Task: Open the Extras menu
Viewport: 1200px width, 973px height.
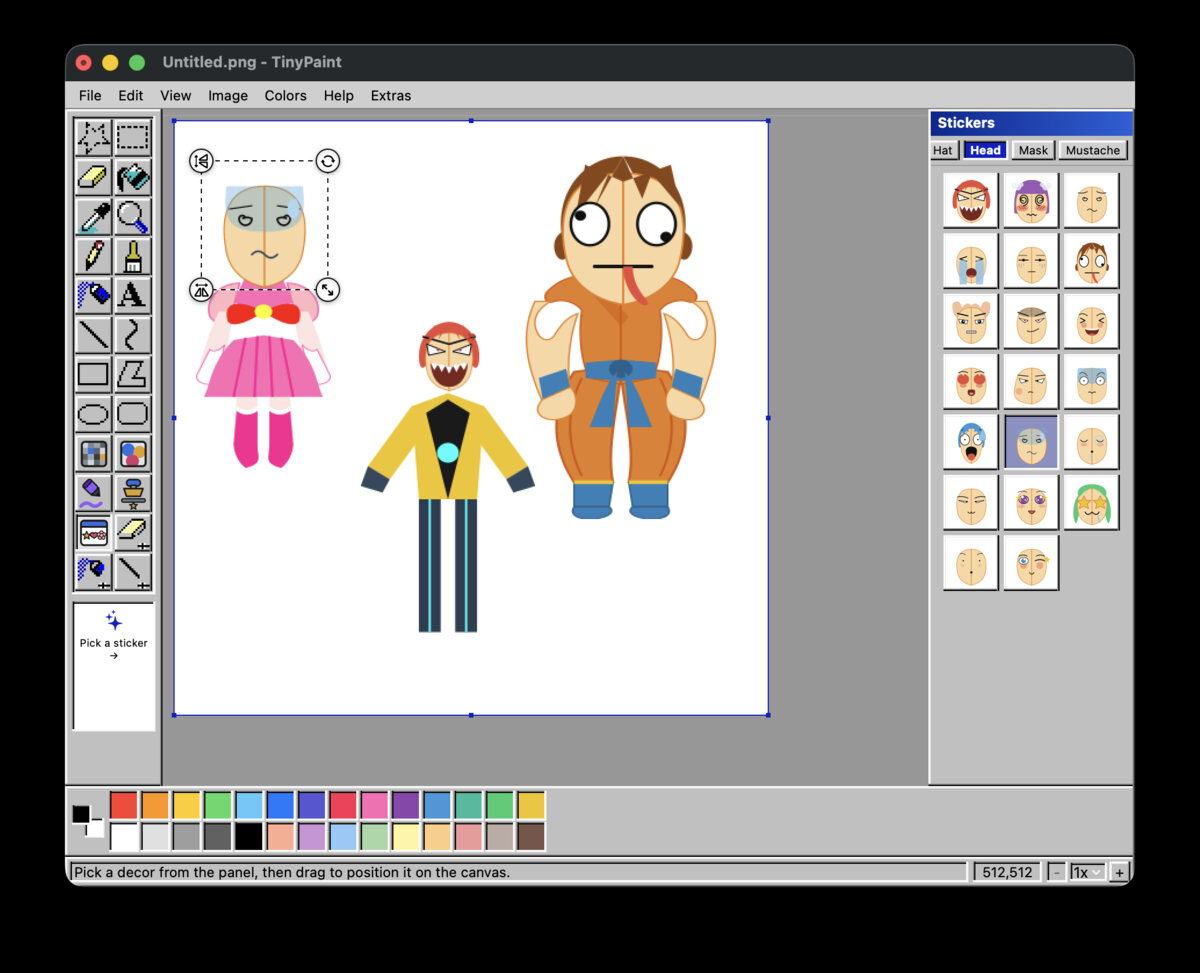Action: (391, 96)
